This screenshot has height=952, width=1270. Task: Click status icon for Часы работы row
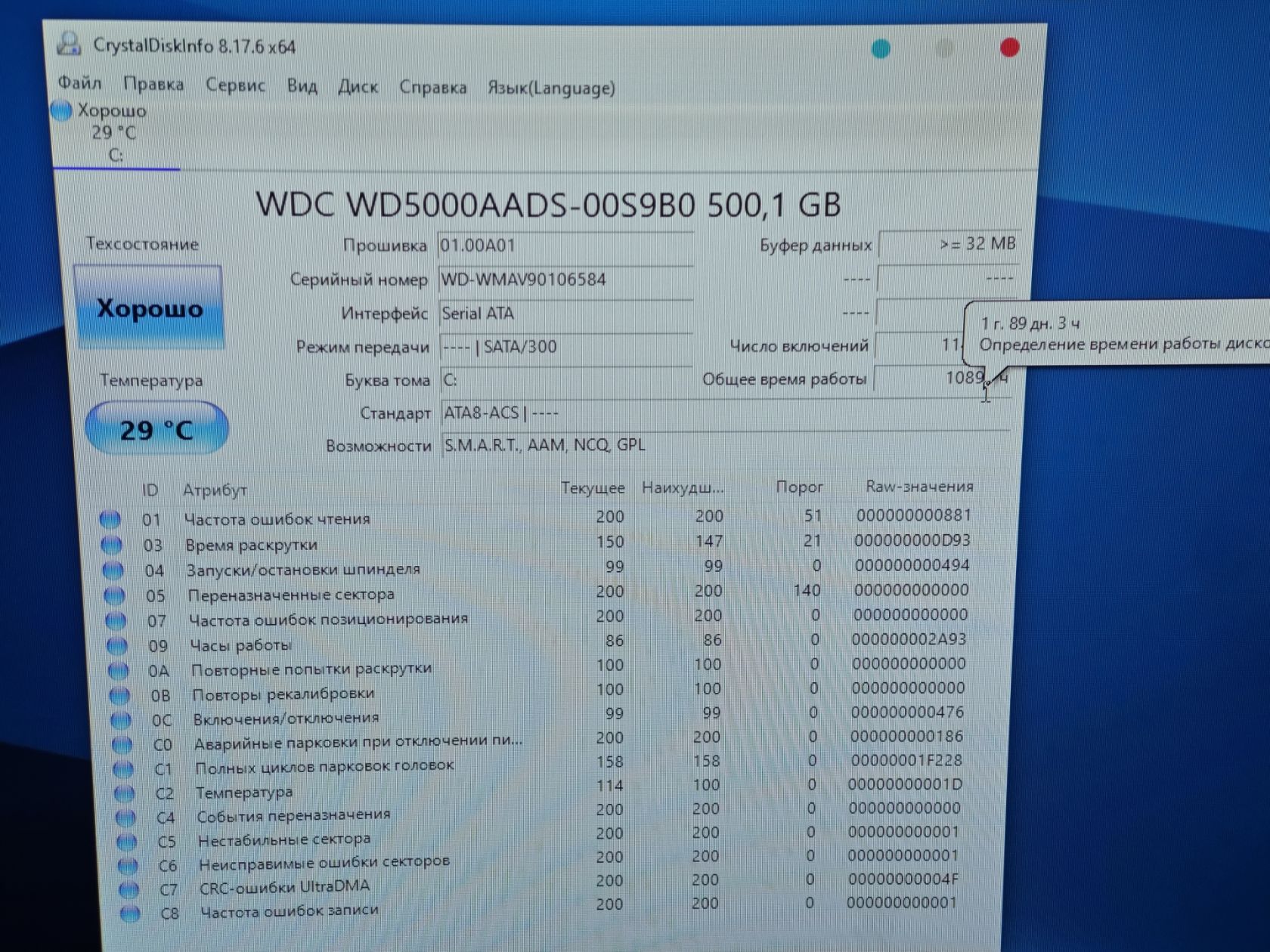click(x=117, y=645)
